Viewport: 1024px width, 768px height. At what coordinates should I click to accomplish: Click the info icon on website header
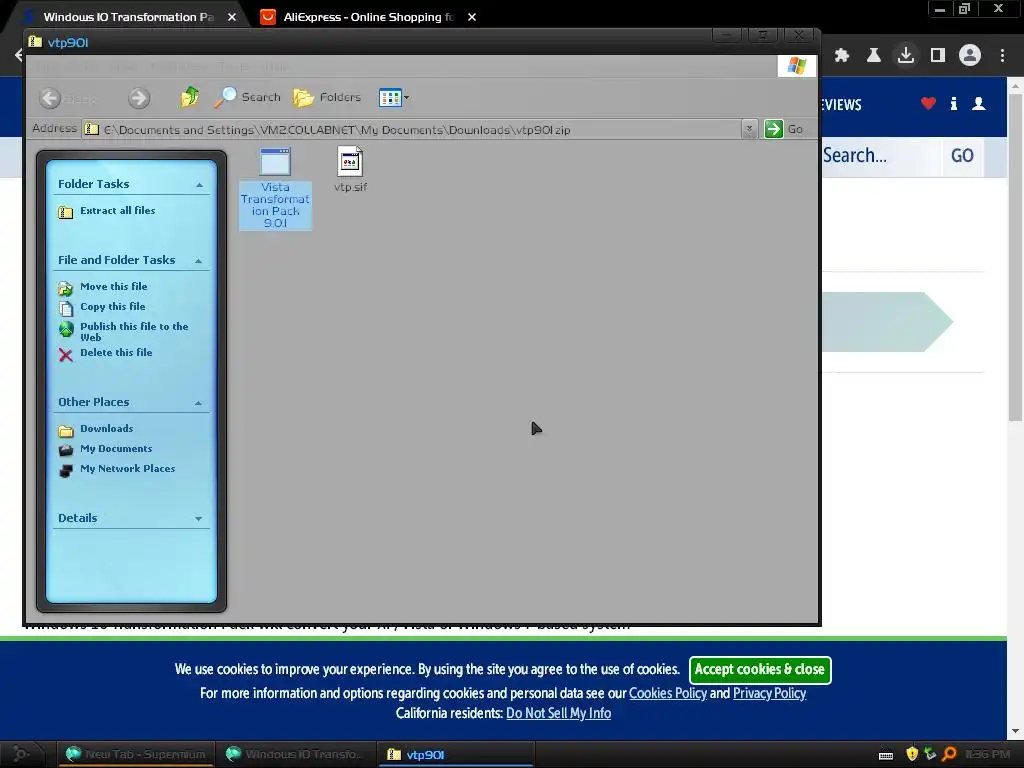(x=954, y=103)
